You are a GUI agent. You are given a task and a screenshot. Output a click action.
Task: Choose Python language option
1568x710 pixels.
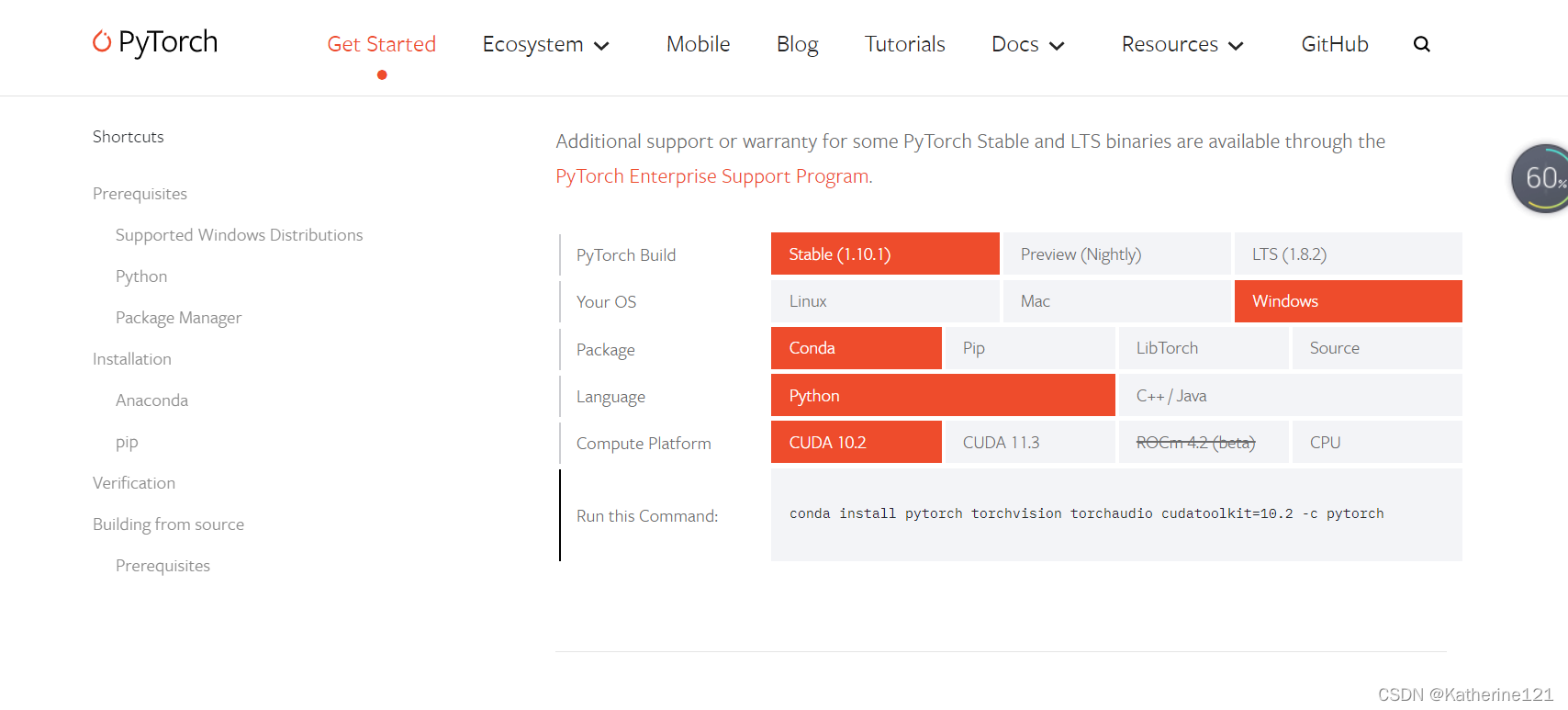click(x=943, y=395)
